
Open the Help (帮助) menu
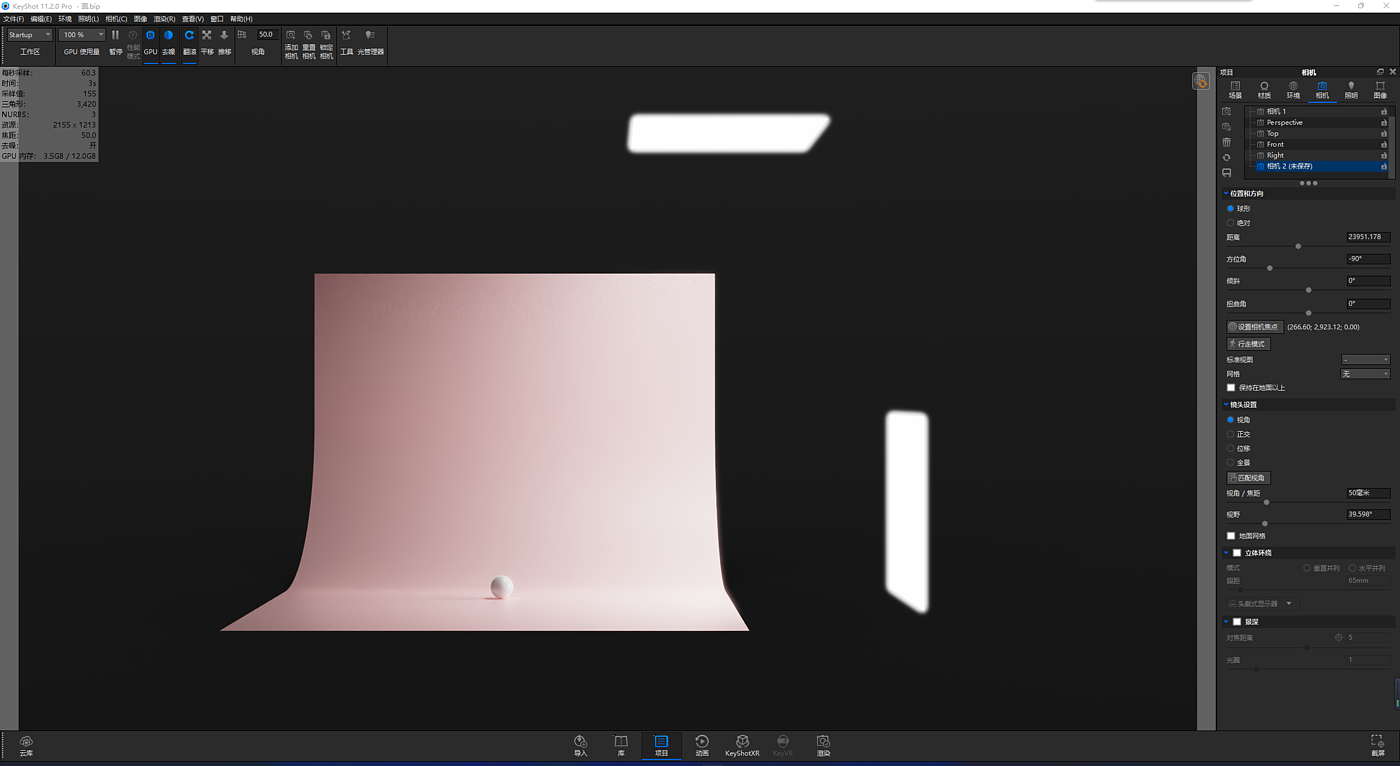(x=241, y=19)
